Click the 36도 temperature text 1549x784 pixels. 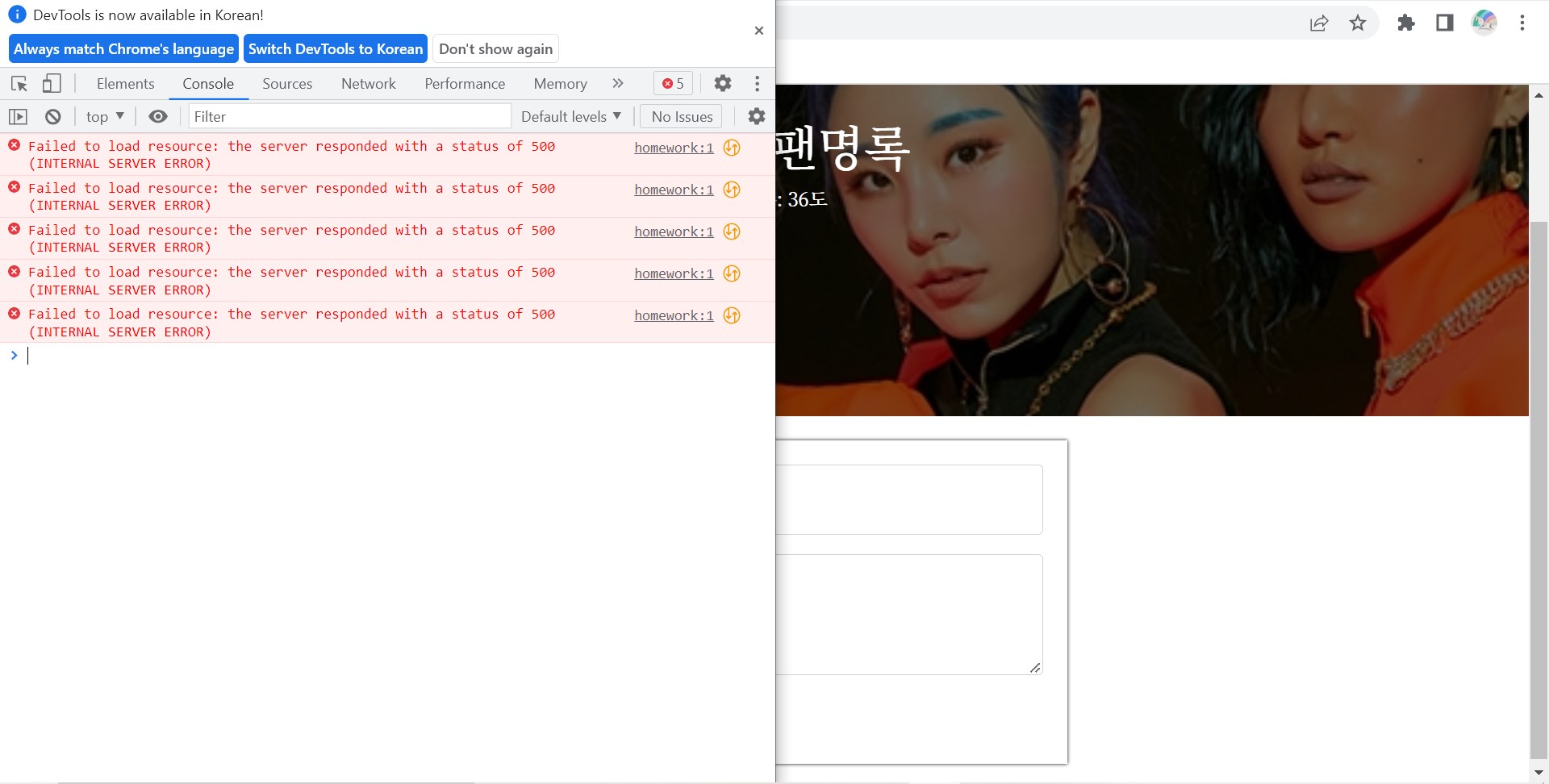tap(808, 199)
